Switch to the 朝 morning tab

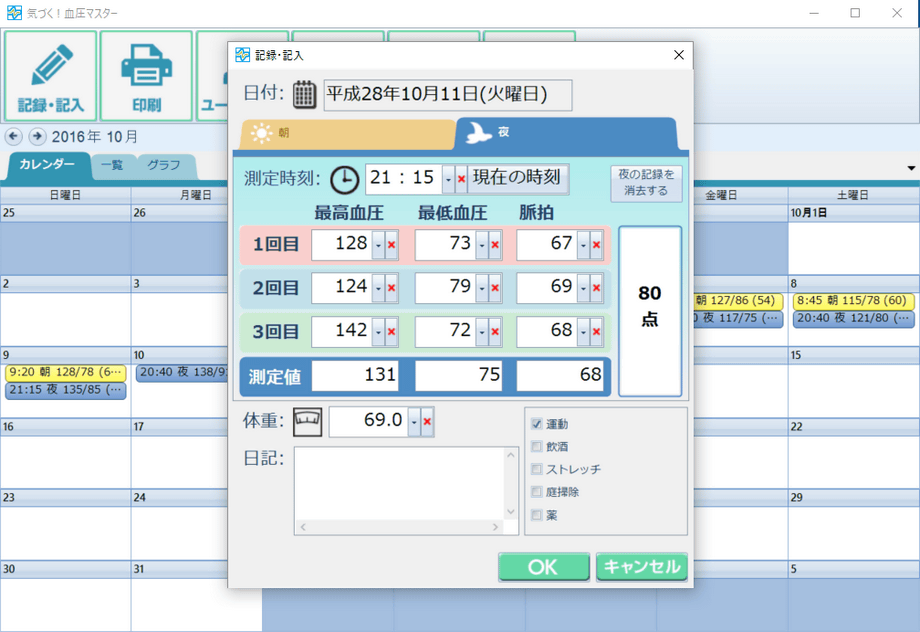[345, 133]
